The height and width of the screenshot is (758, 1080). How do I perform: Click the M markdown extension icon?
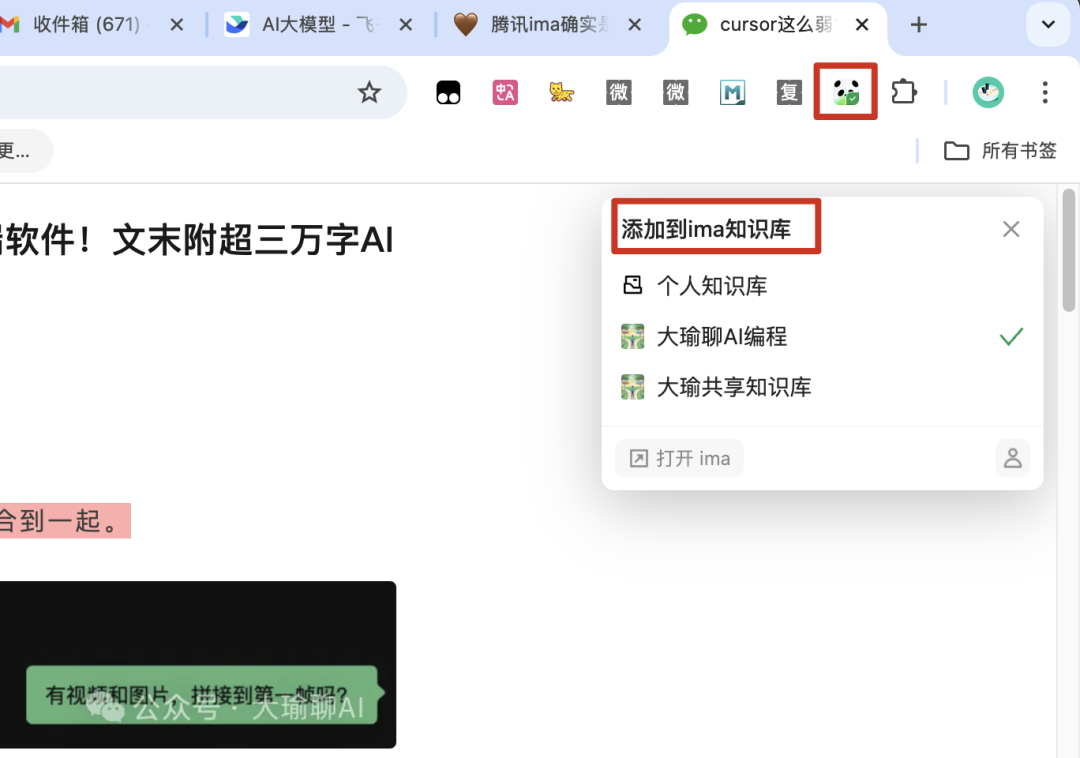point(732,92)
